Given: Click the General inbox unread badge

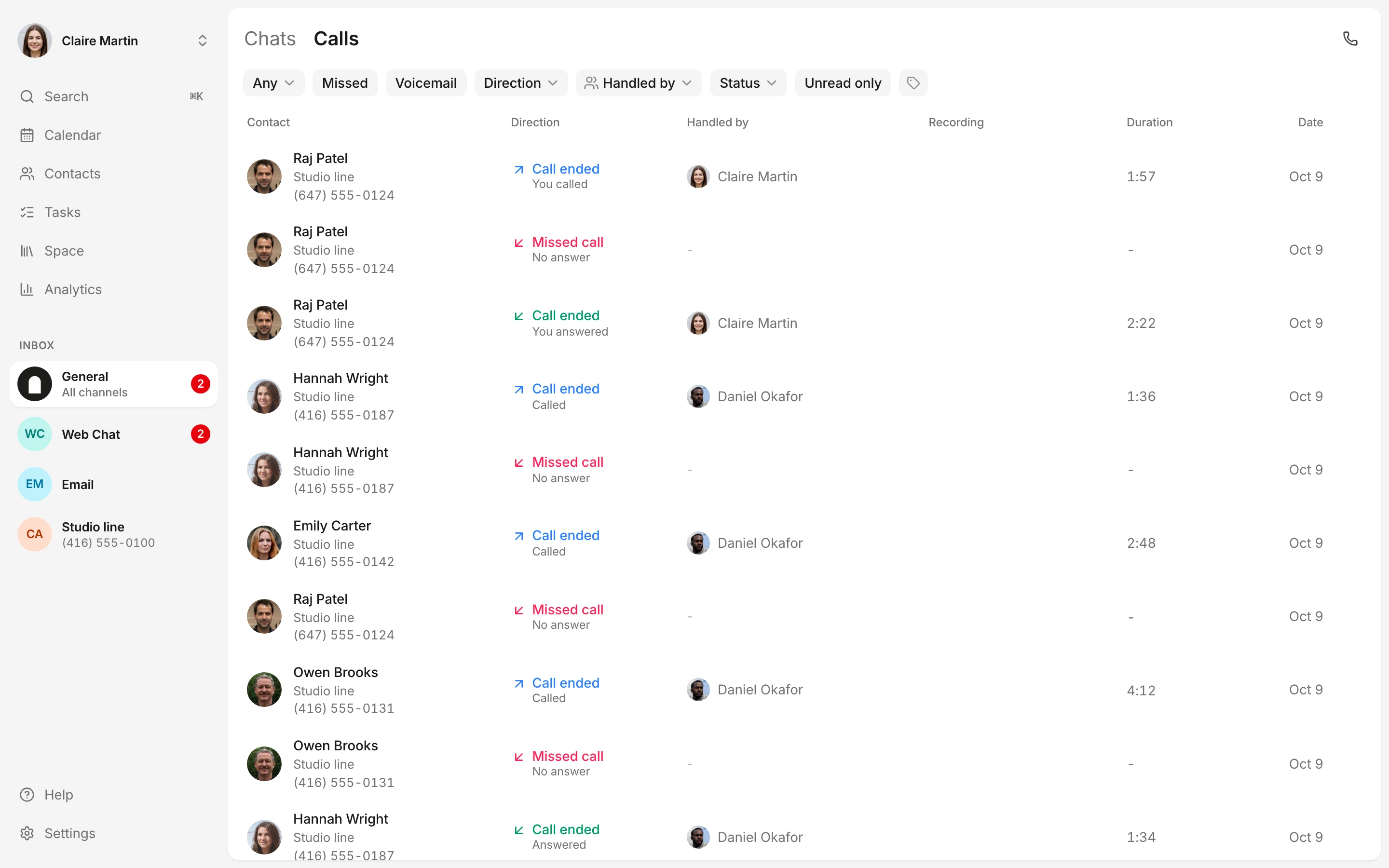Looking at the screenshot, I should click(200, 383).
